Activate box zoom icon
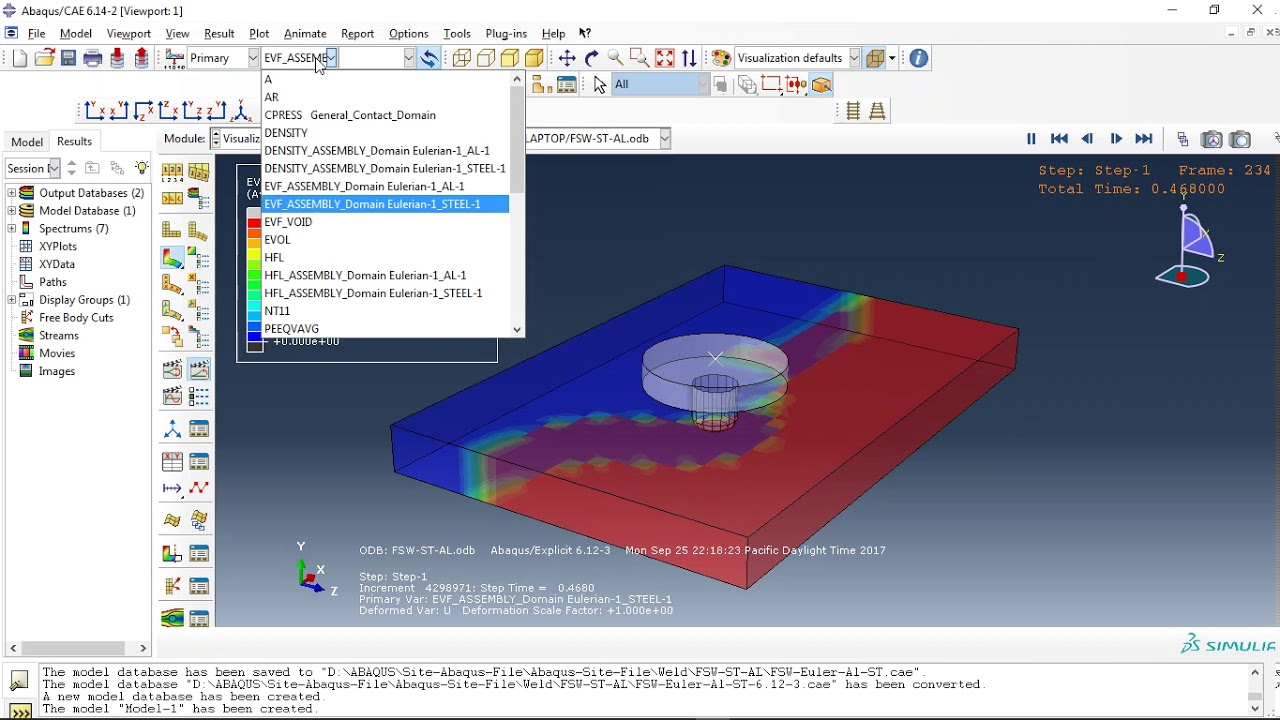Viewport: 1280px width, 720px height. click(x=639, y=59)
